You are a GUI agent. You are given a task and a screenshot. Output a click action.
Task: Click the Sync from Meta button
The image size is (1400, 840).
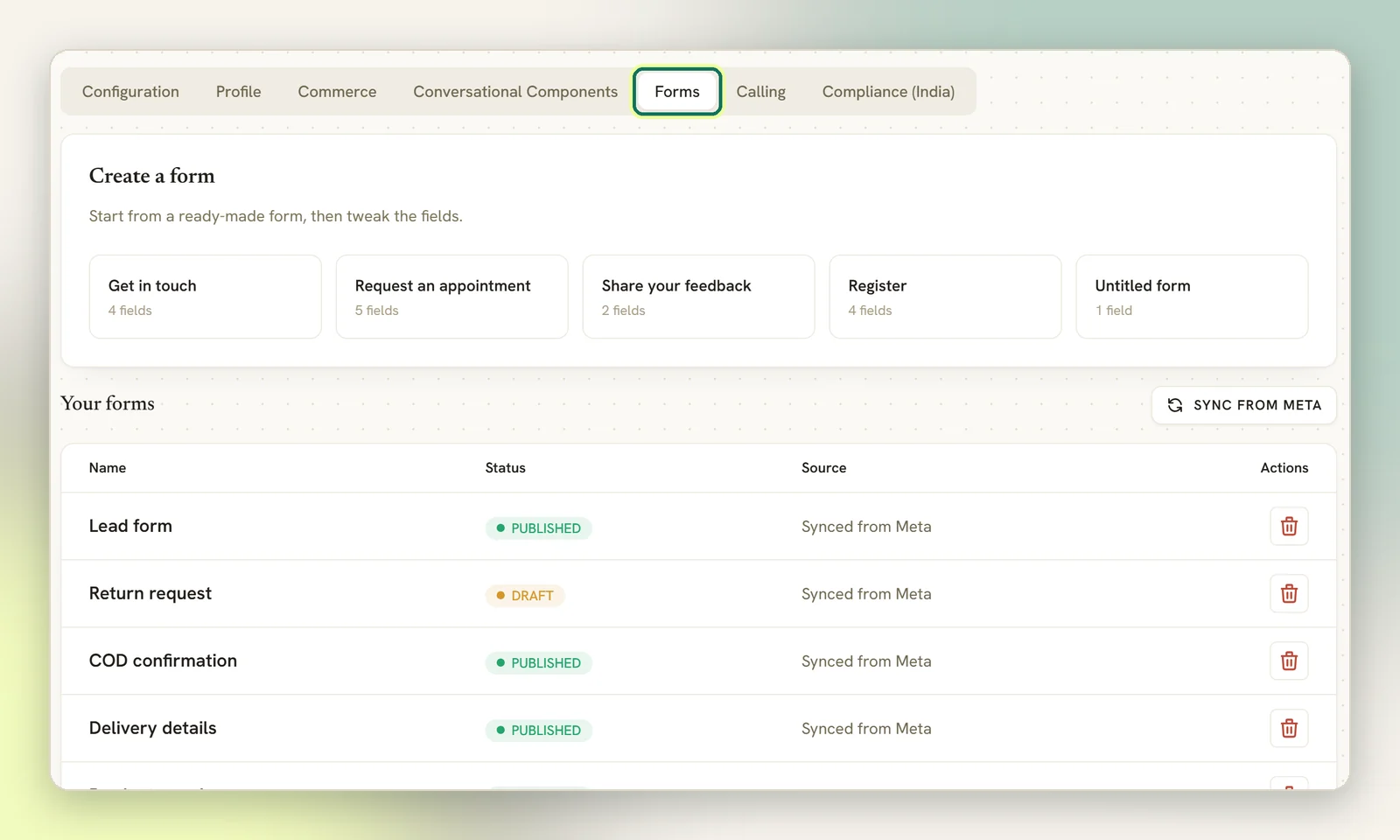tap(1243, 405)
